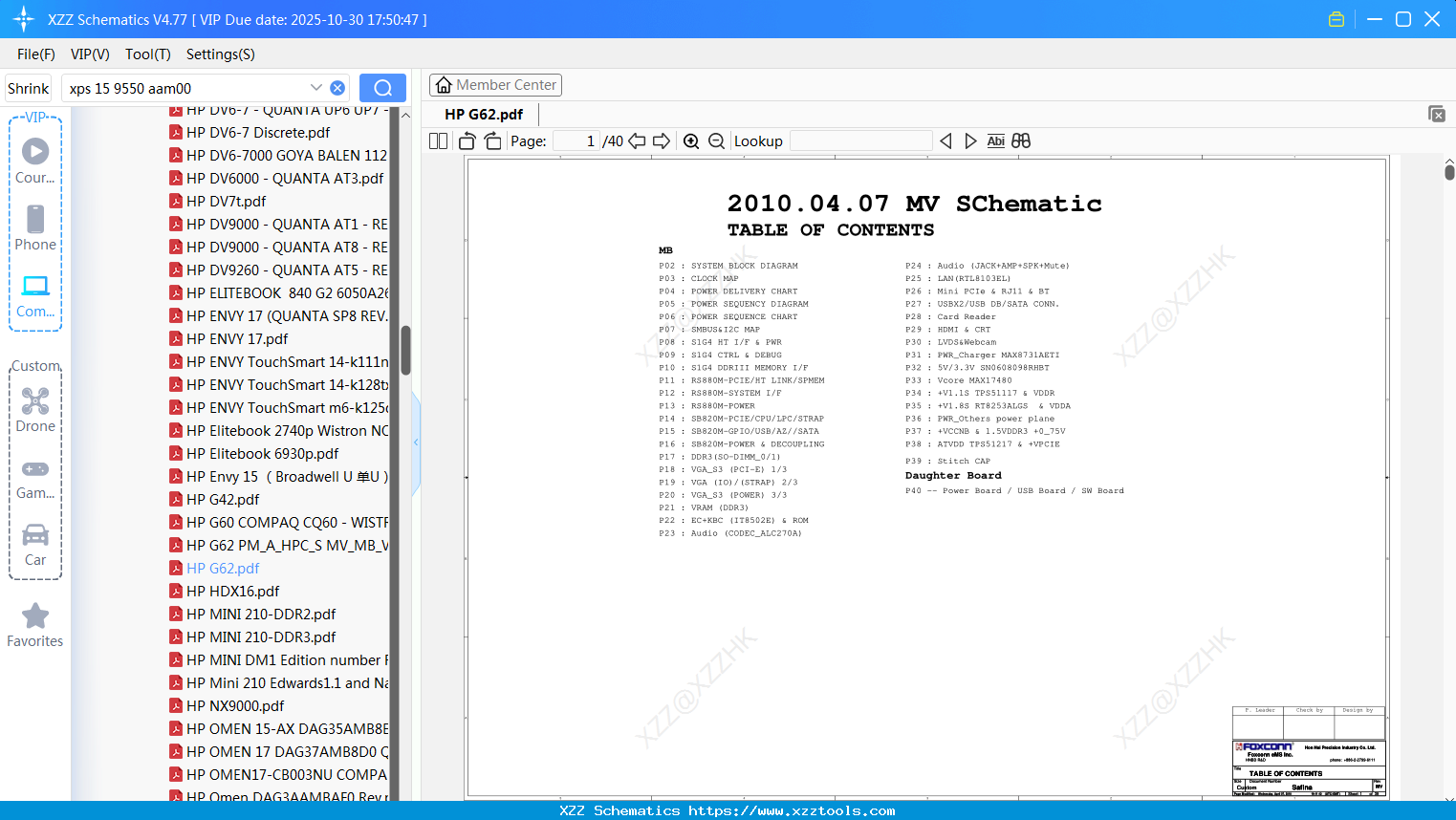Go to the next page arrow
Screen dimensions: 1456x820
click(x=662, y=140)
